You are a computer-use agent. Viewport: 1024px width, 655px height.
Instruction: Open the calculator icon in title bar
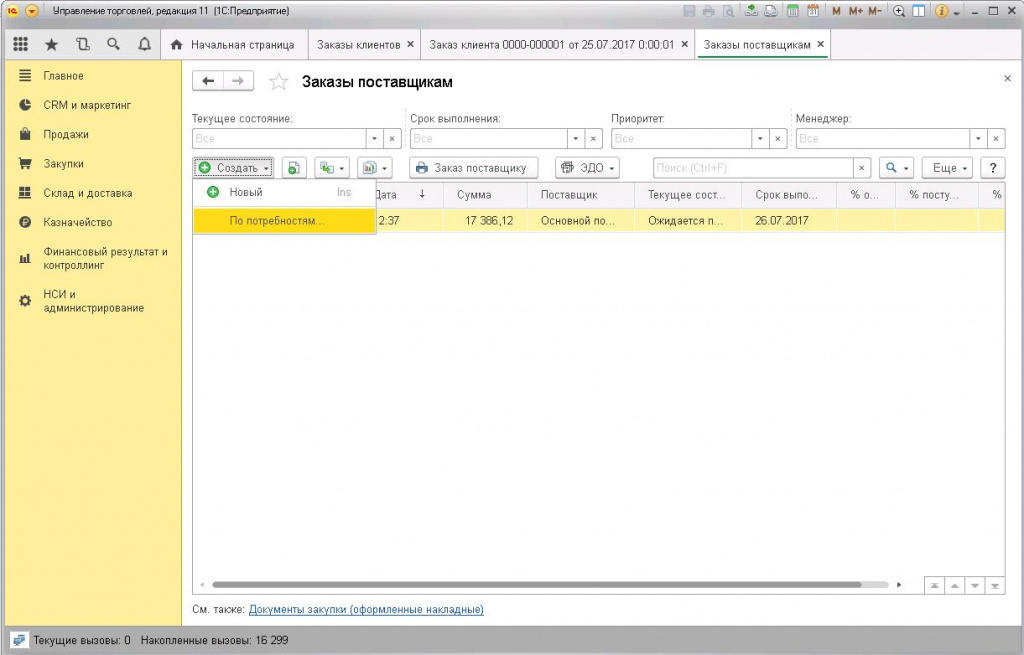(793, 10)
